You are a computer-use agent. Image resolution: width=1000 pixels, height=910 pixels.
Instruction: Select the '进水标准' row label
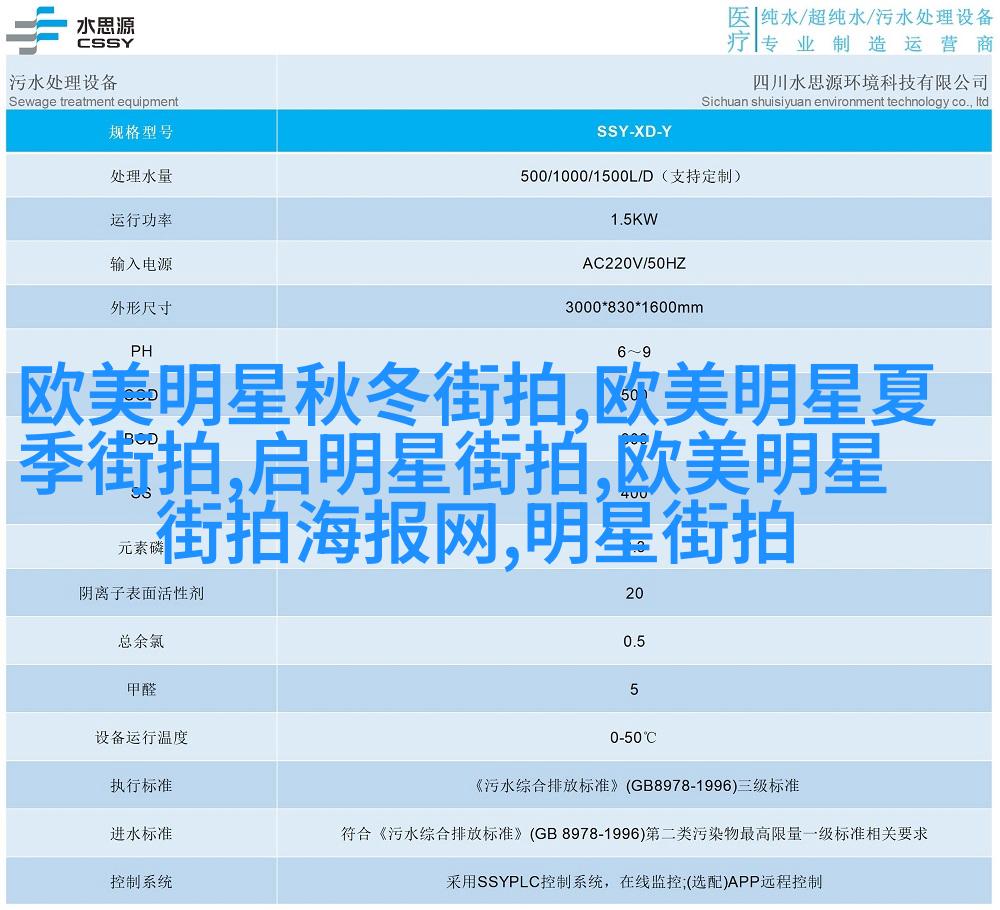coord(141,833)
